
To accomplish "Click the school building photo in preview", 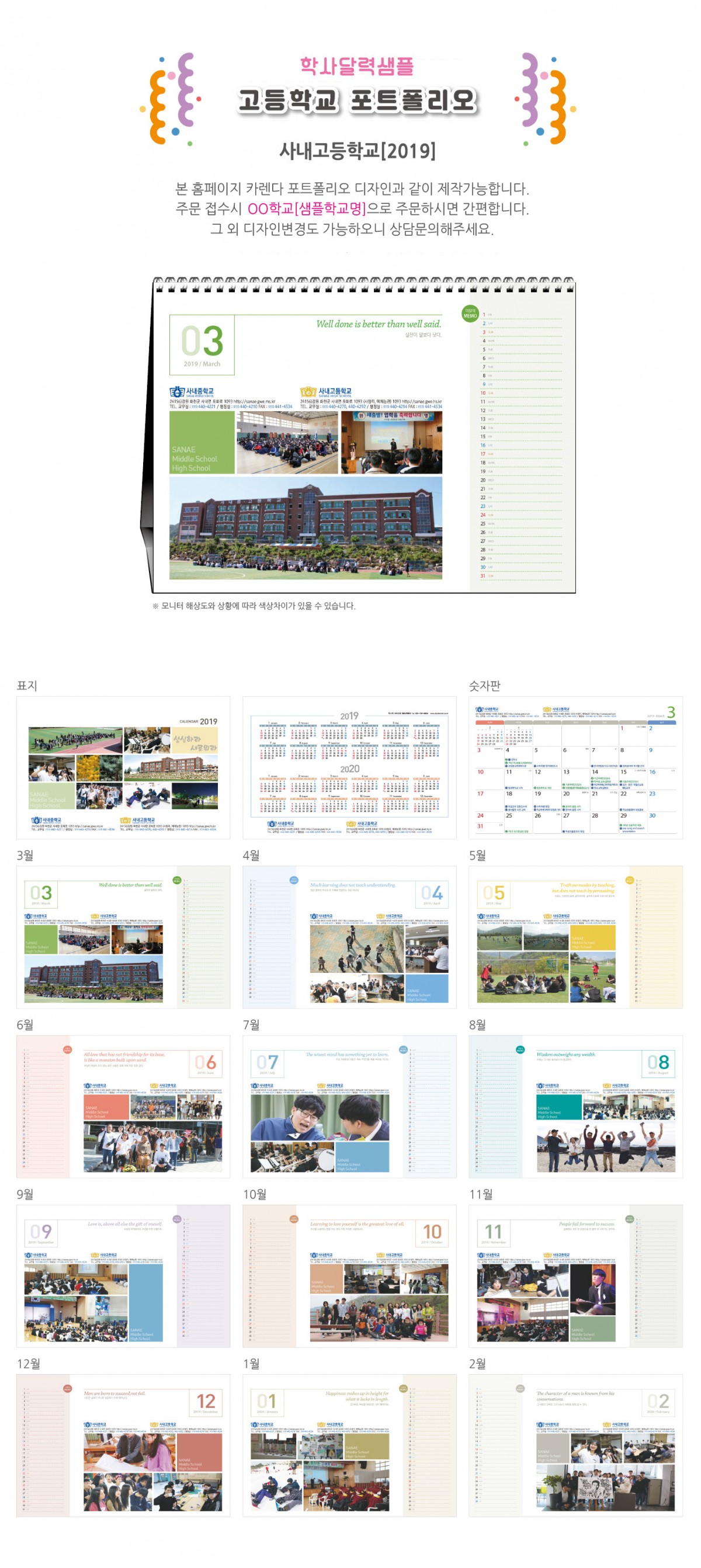I will (x=306, y=527).
